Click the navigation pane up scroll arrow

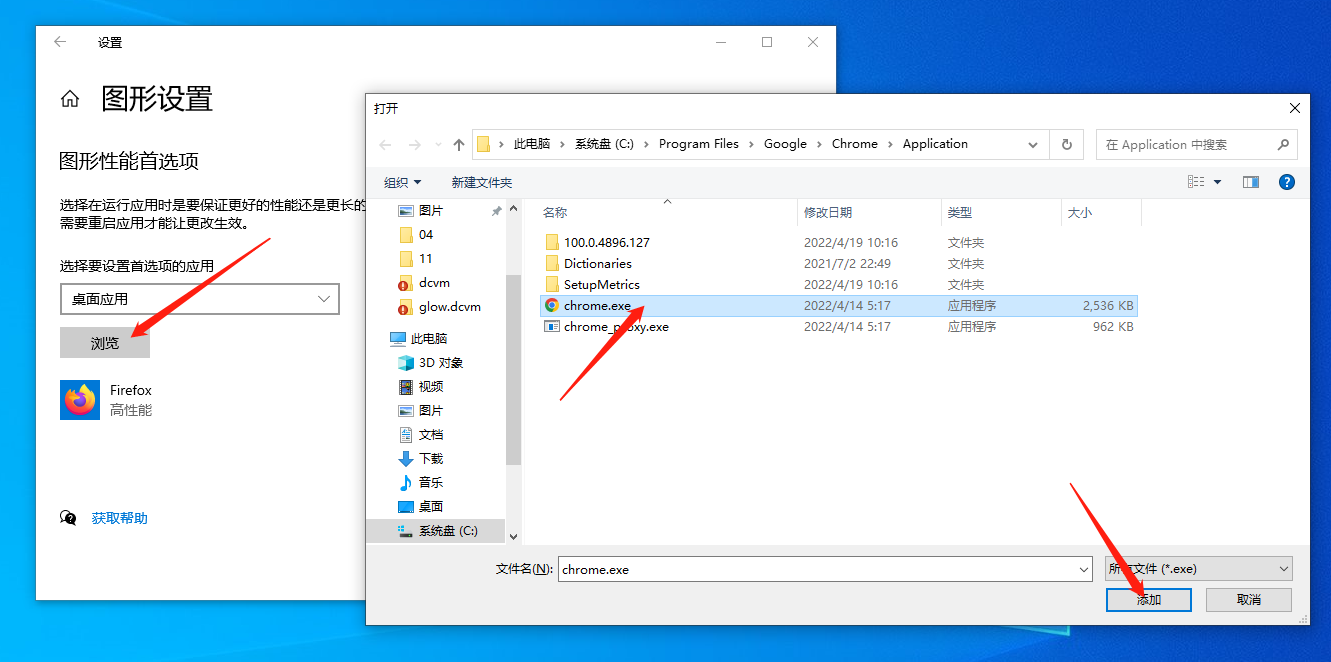click(x=513, y=209)
